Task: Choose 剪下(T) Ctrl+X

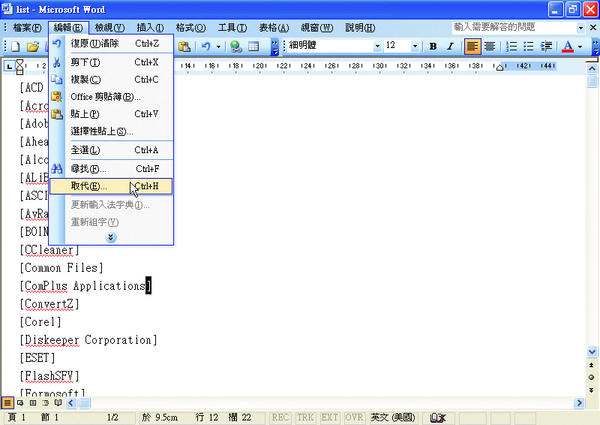Action: point(111,62)
